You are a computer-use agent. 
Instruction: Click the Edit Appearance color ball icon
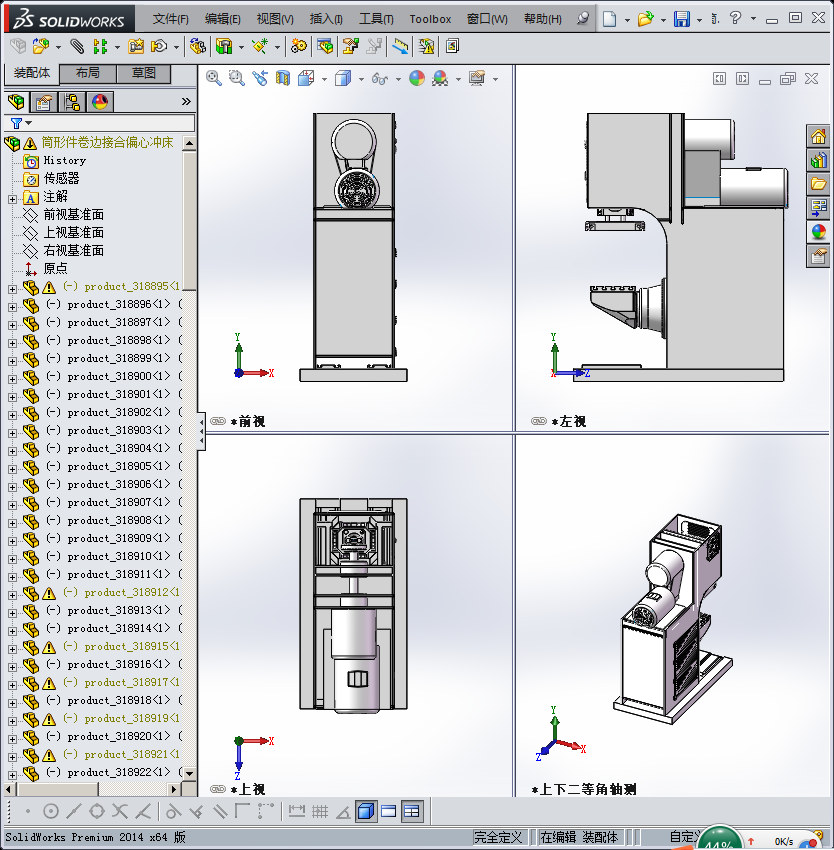(x=417, y=79)
